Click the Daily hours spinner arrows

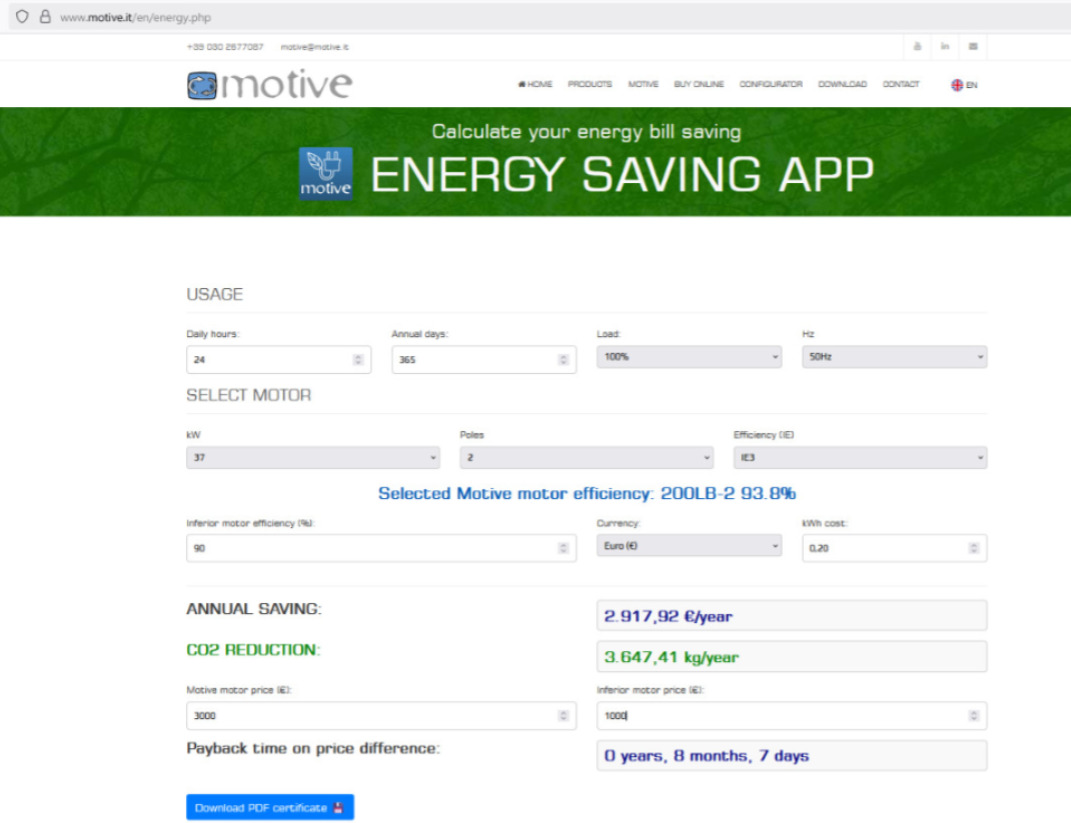coord(358,359)
